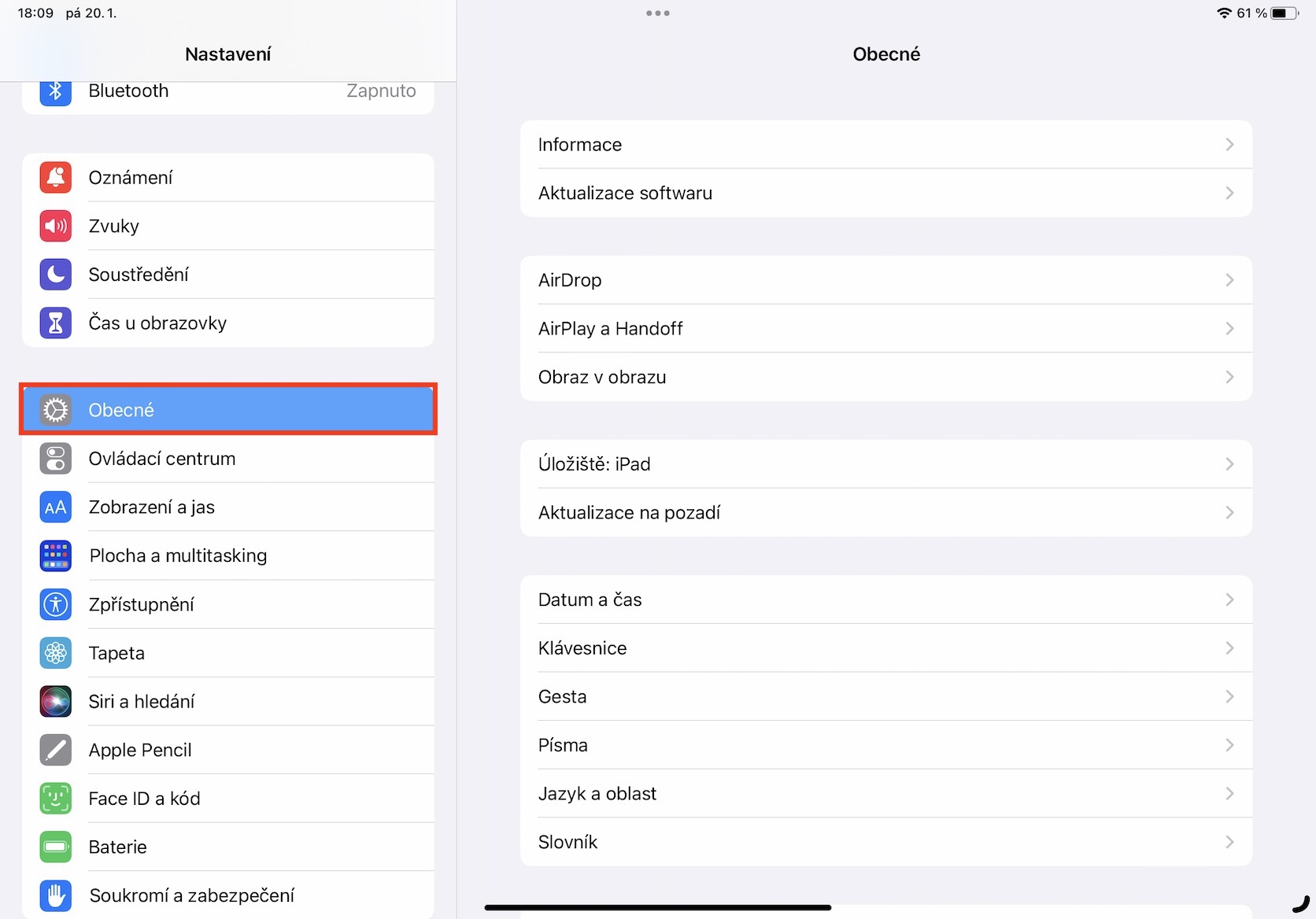
Task: Tap the Siri a hledání icon
Action: pyautogui.click(x=56, y=702)
